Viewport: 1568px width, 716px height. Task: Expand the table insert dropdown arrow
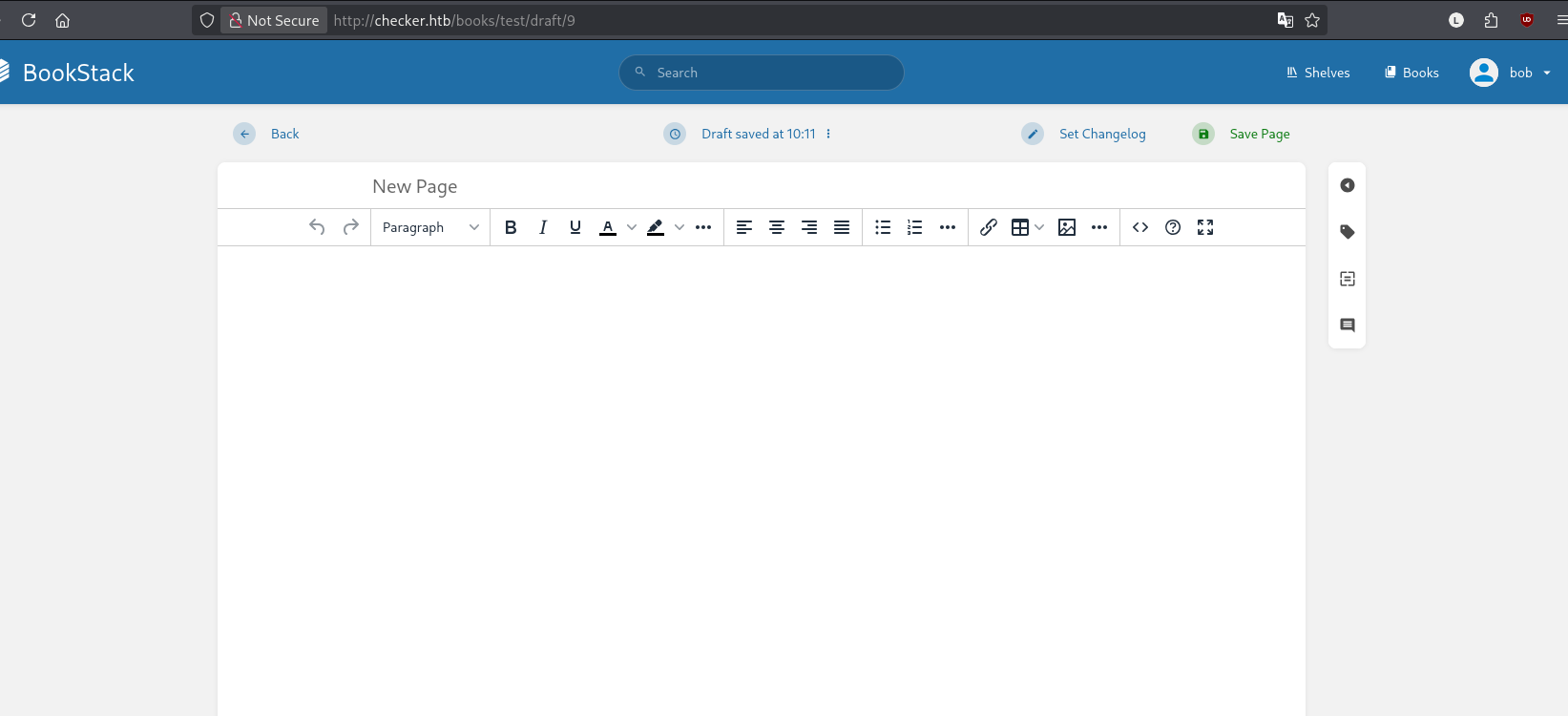(1039, 227)
